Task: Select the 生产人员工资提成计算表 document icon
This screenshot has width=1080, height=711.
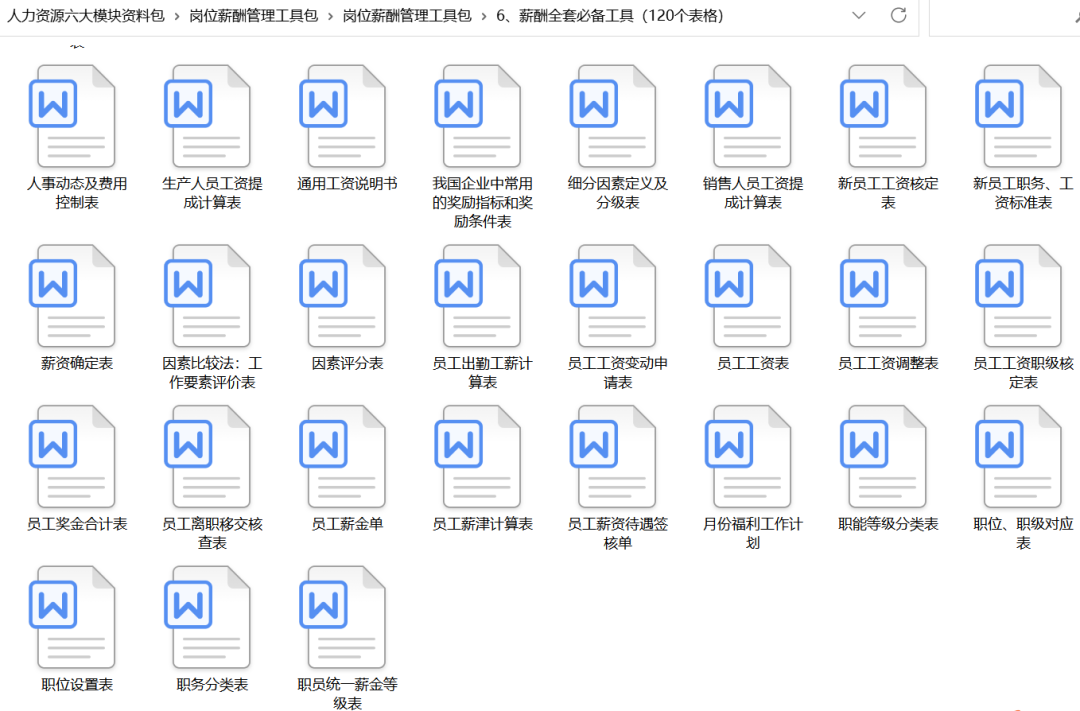Action: (207, 116)
